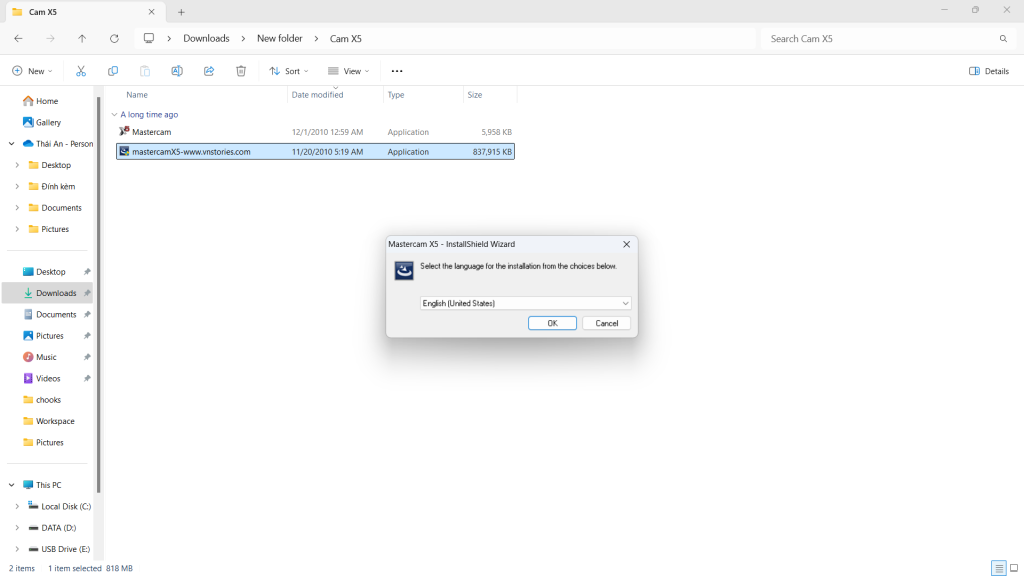
Task: Click the Share icon in toolbar
Action: click(x=209, y=71)
